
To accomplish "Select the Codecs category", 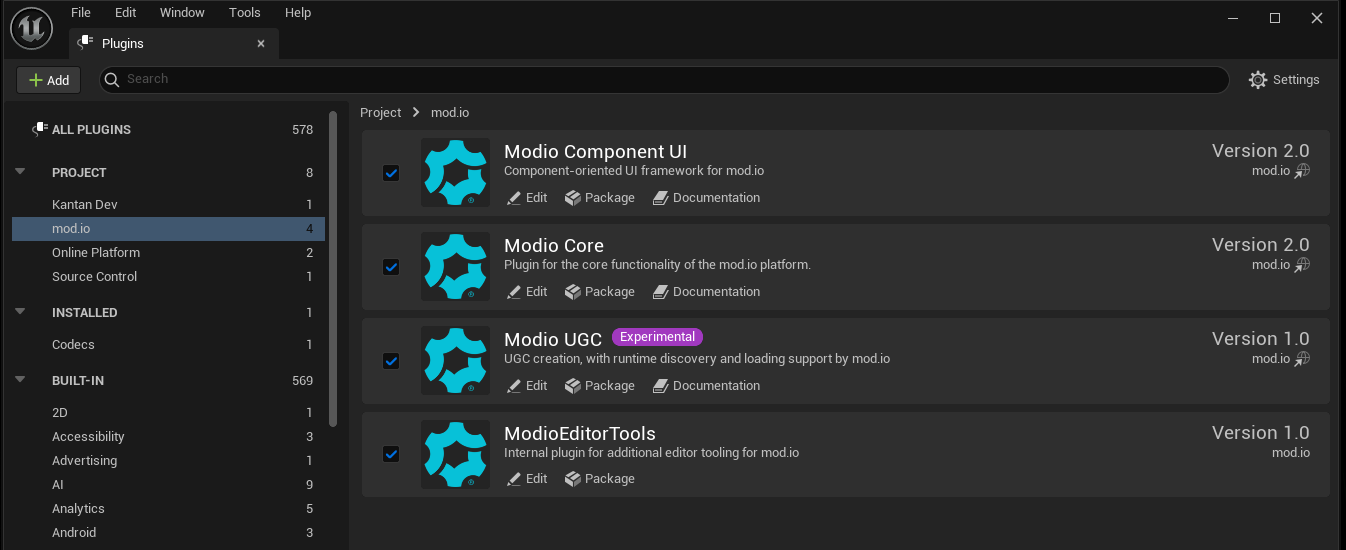I will pyautogui.click(x=168, y=345).
